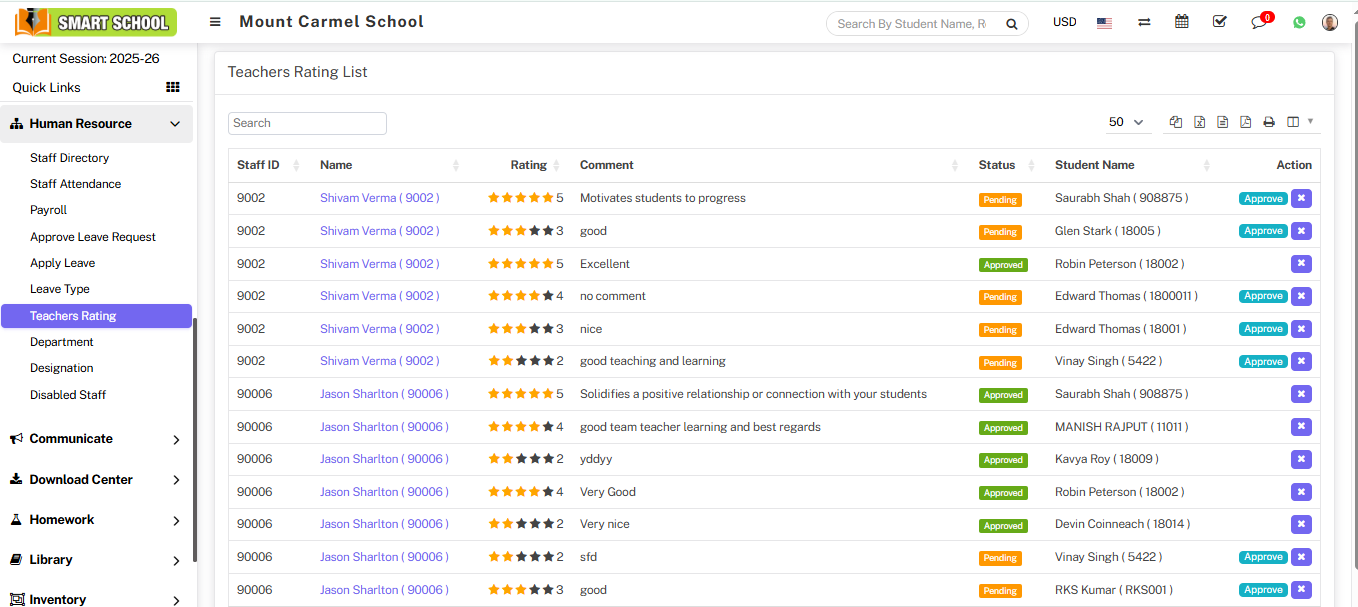Approve the rating from Glen Stark

tap(1262, 230)
